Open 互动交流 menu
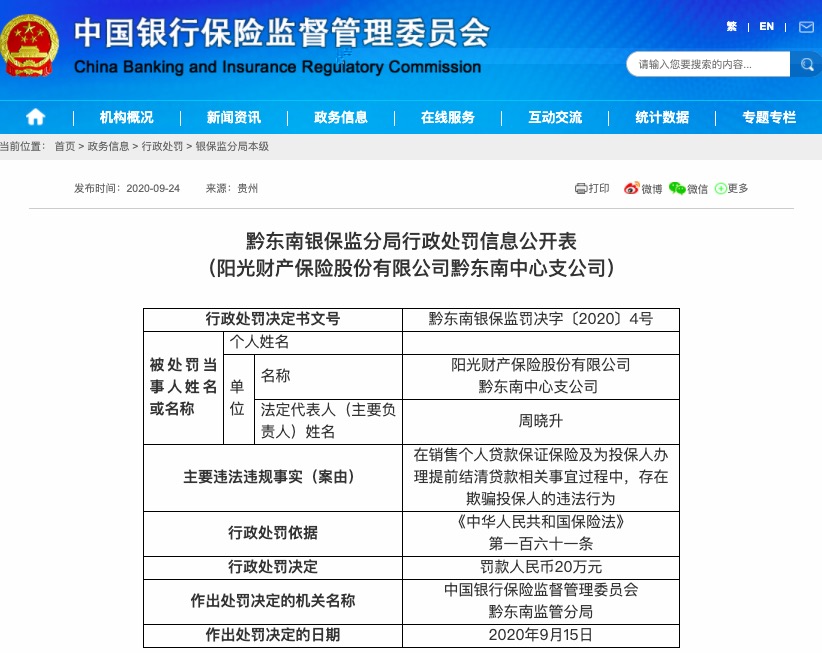 click(555, 117)
